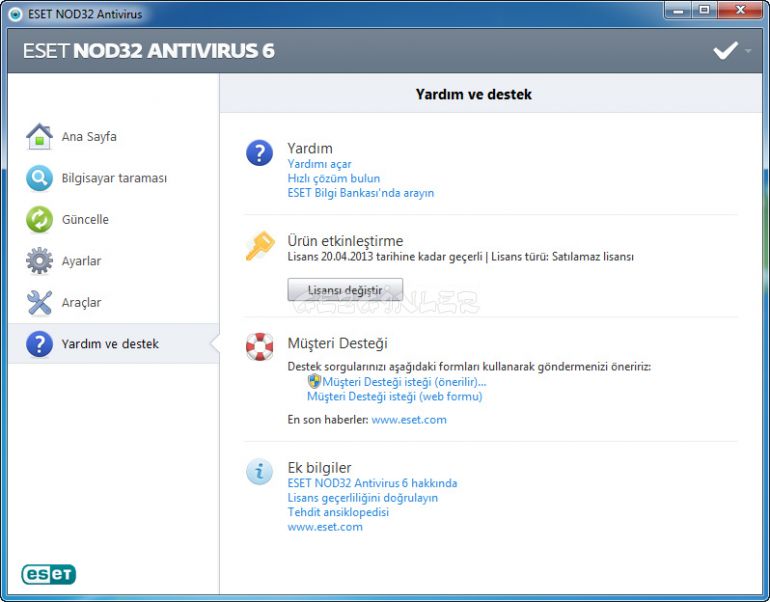Click the ESET NOD32 ANTIVIRUS 6 banner title
This screenshot has width=770, height=602.
(148, 51)
